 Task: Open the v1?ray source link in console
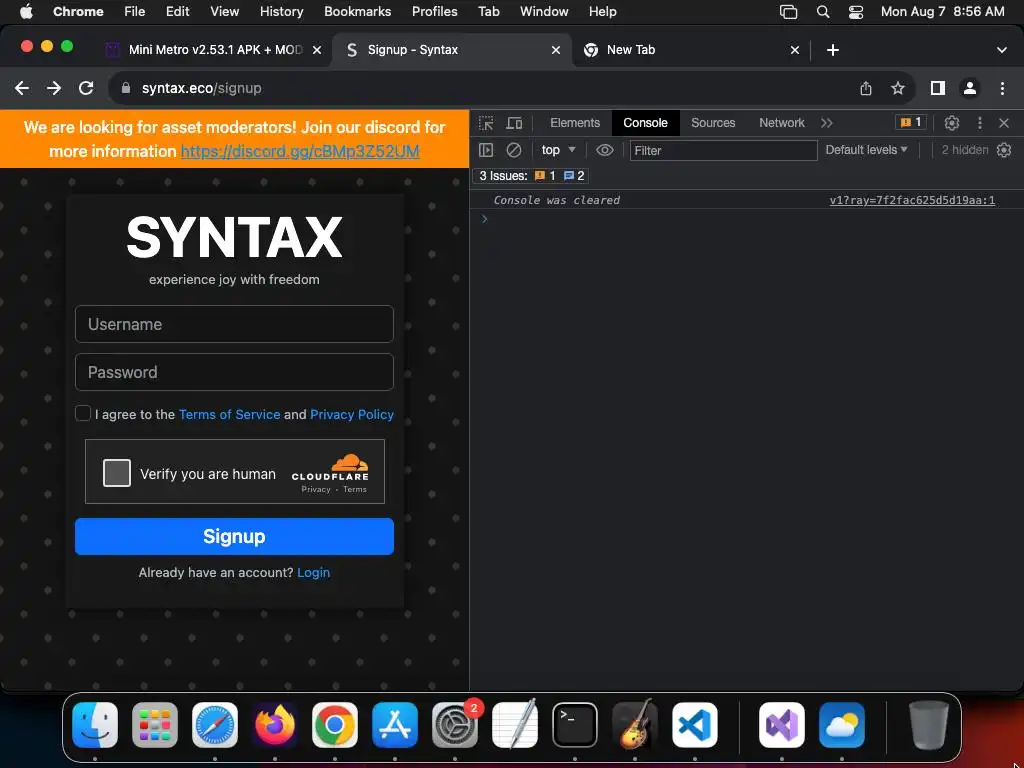[x=912, y=200]
